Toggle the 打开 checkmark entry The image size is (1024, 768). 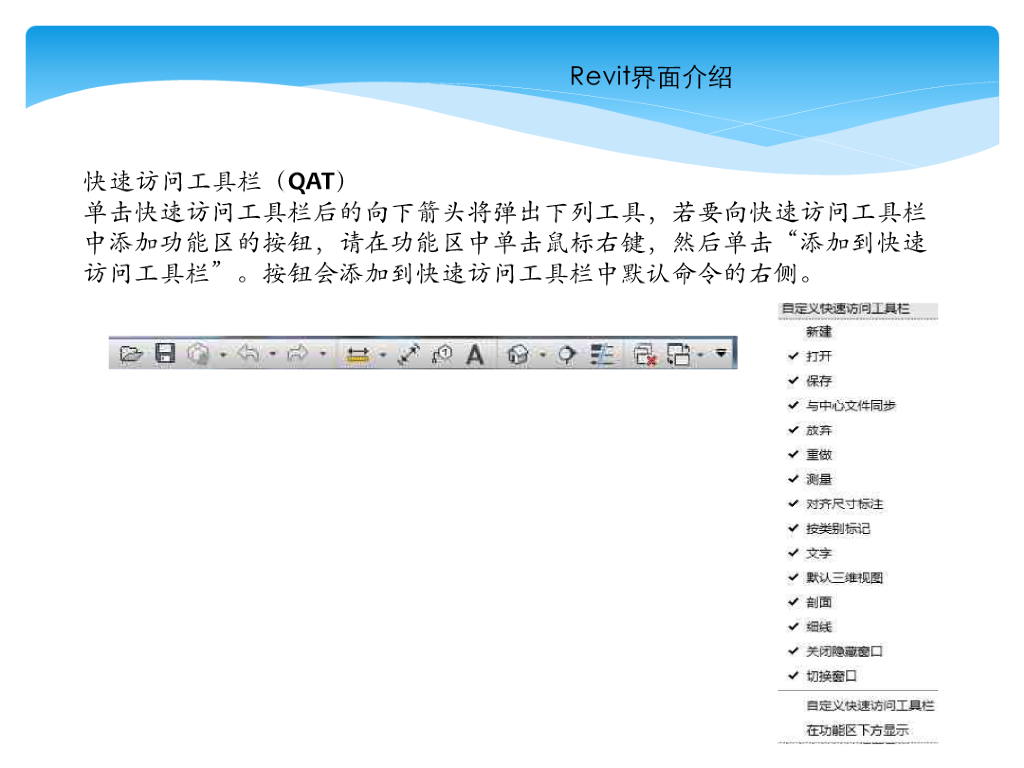810,356
